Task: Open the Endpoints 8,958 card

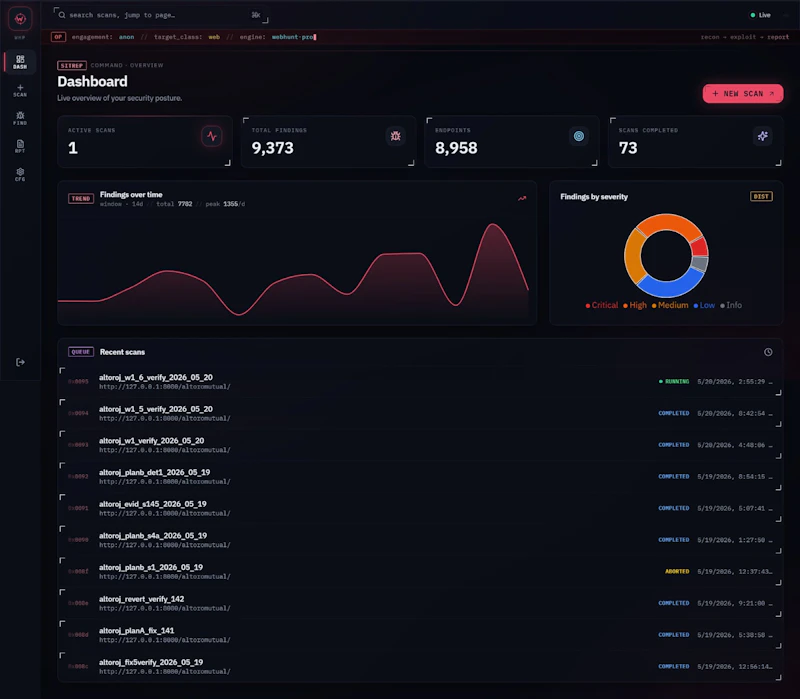Action: [512, 142]
